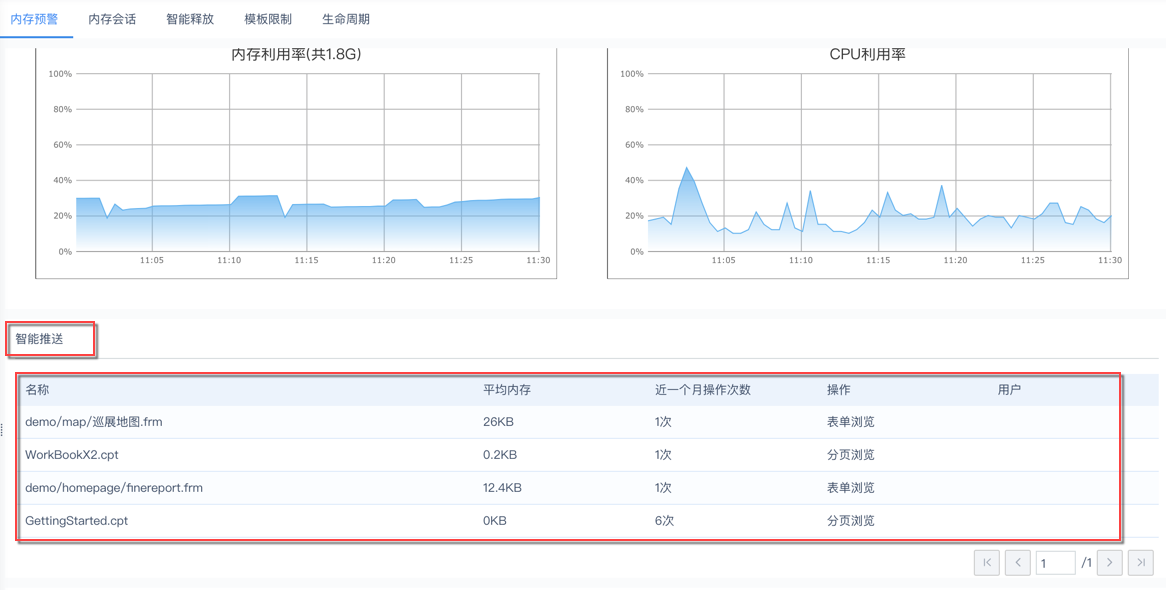Open the 内存会话 tab

click(x=112, y=19)
